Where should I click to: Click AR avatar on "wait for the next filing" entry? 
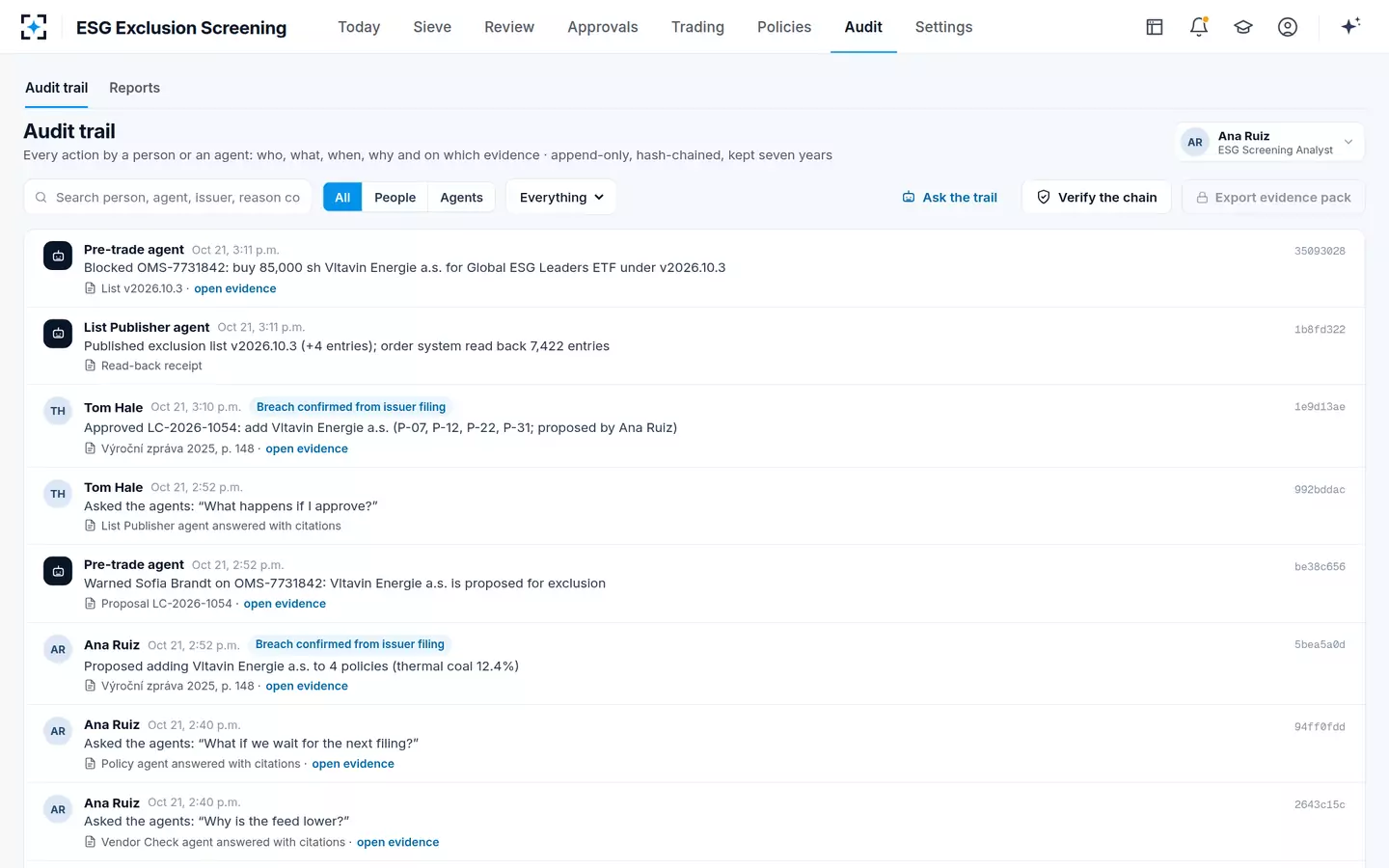tap(58, 731)
